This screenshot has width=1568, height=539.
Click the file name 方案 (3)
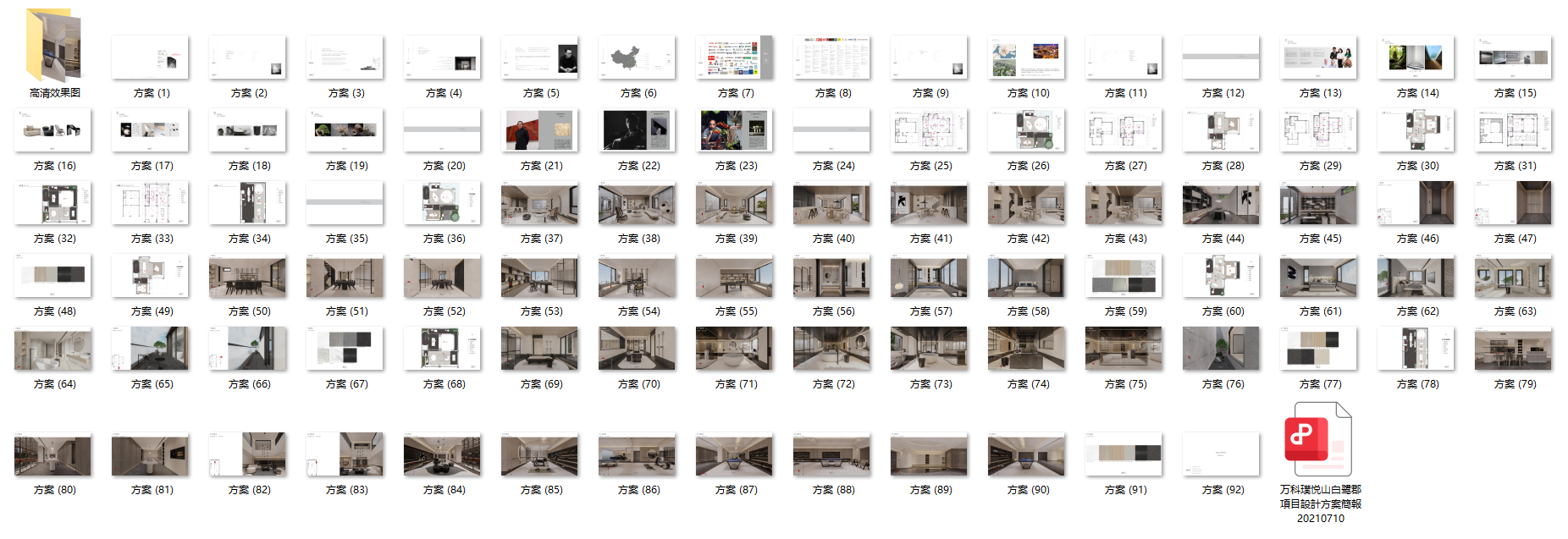coord(346,93)
